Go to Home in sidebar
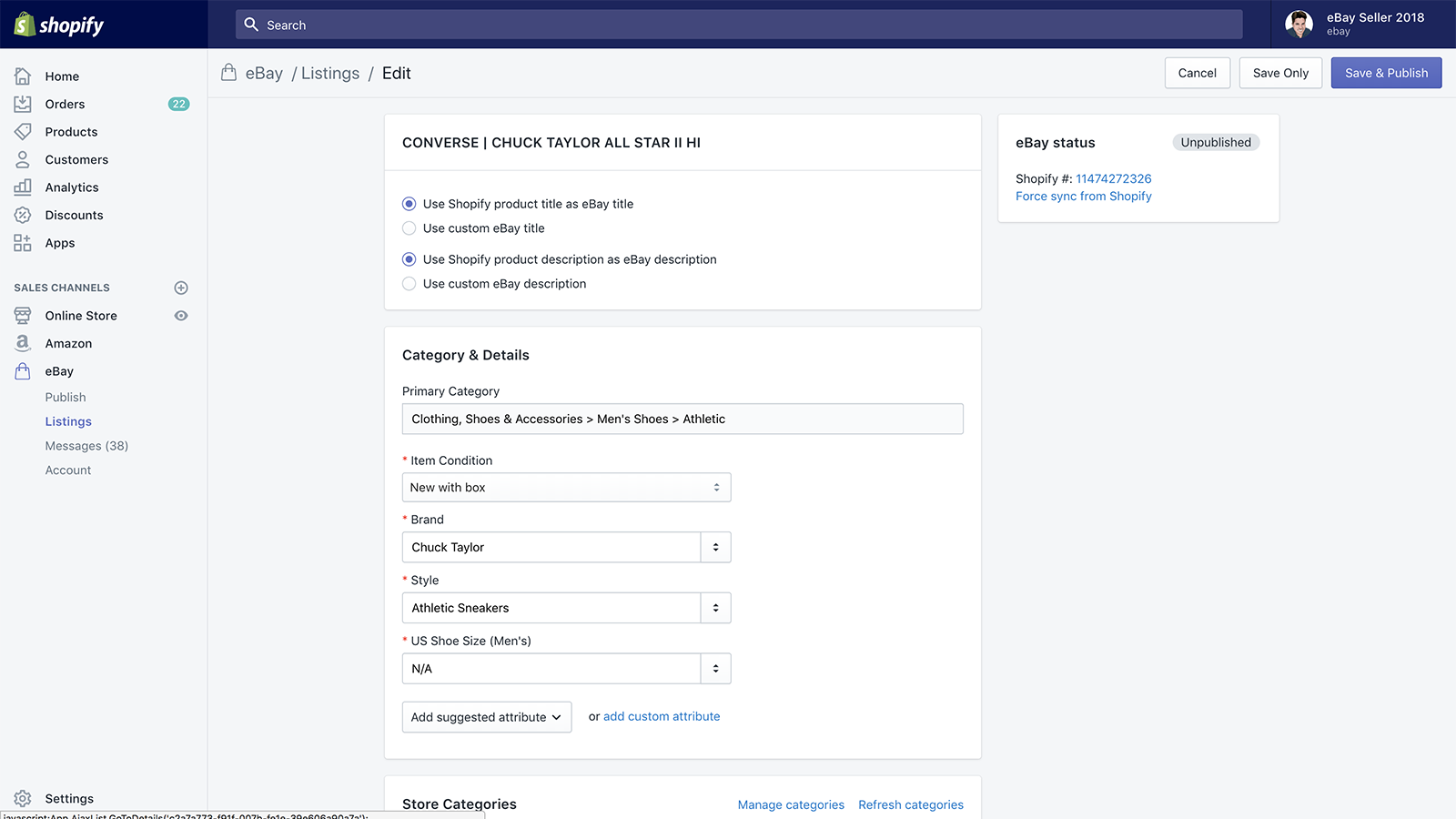This screenshot has height=819, width=1456. pos(62,76)
